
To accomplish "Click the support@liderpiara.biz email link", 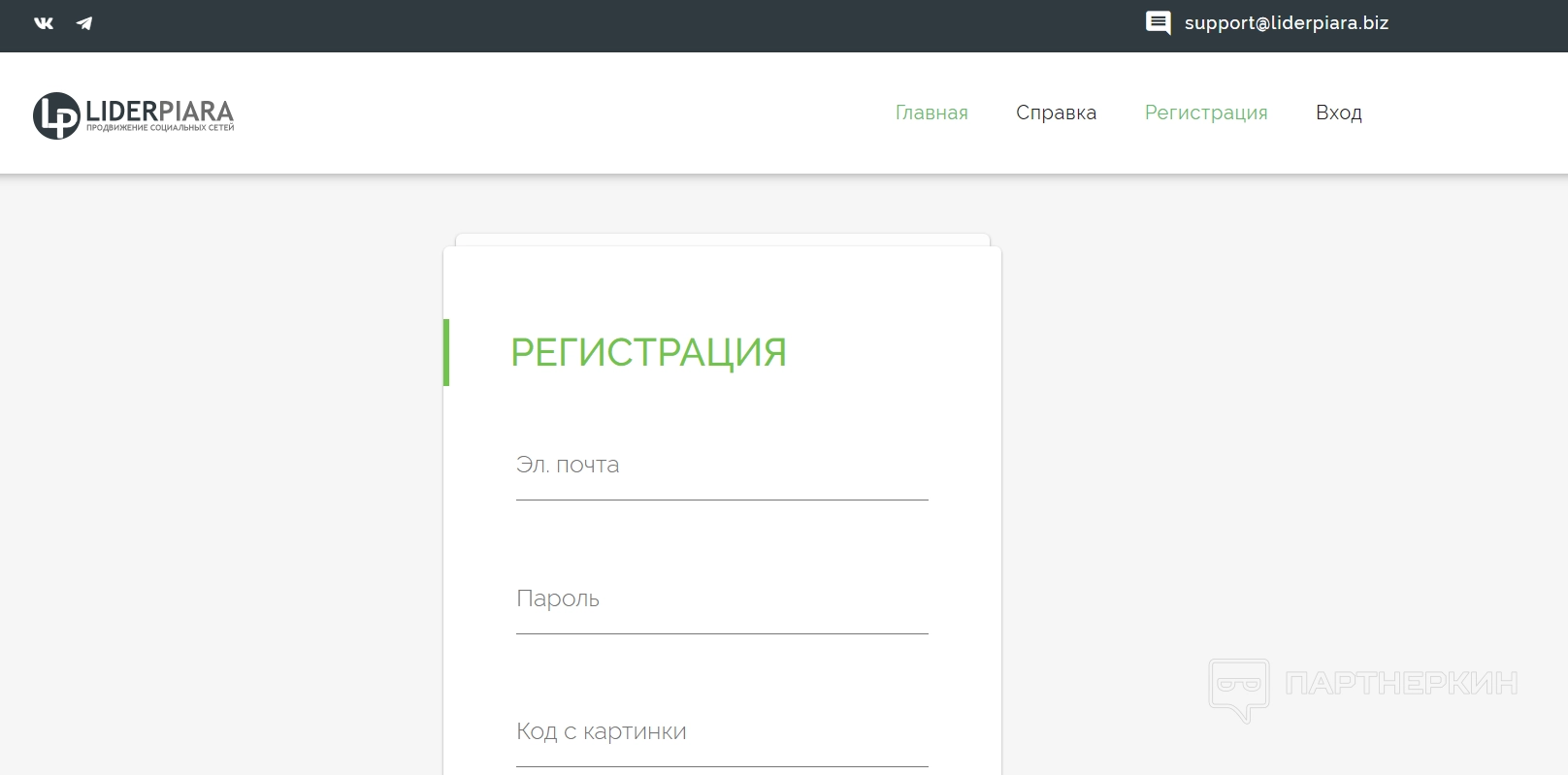I will (x=1286, y=23).
